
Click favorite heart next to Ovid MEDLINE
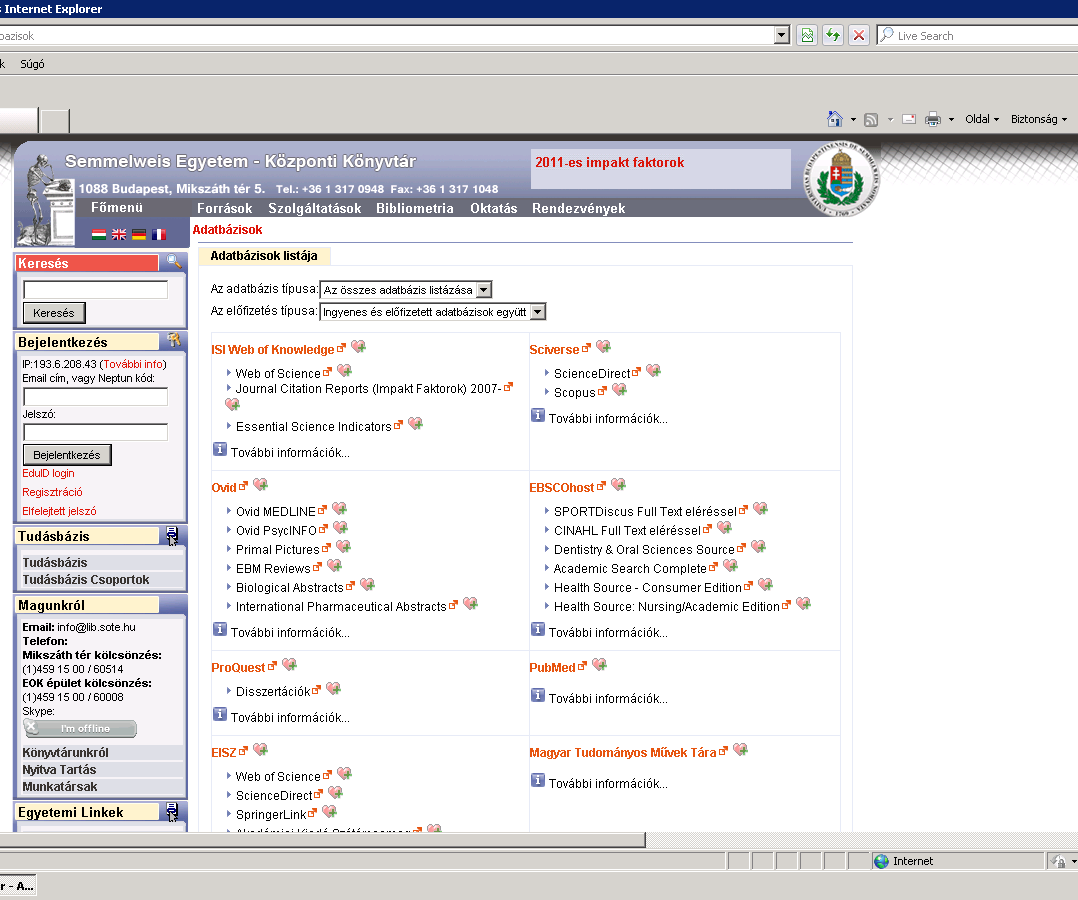(x=339, y=509)
